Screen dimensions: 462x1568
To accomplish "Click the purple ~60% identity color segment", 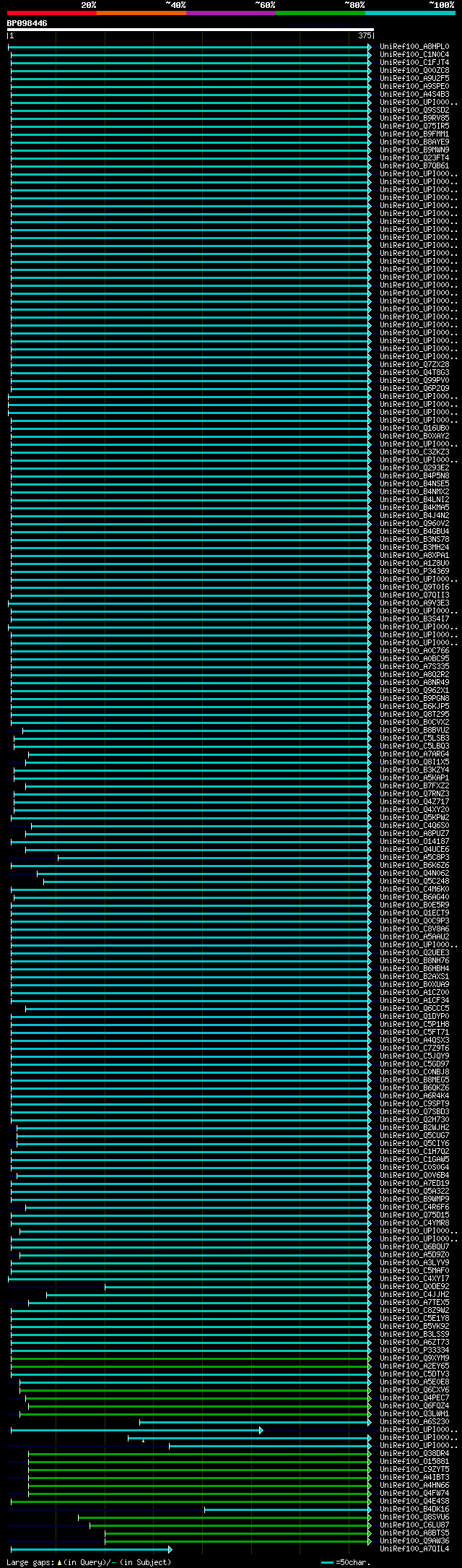I will (x=231, y=13).
